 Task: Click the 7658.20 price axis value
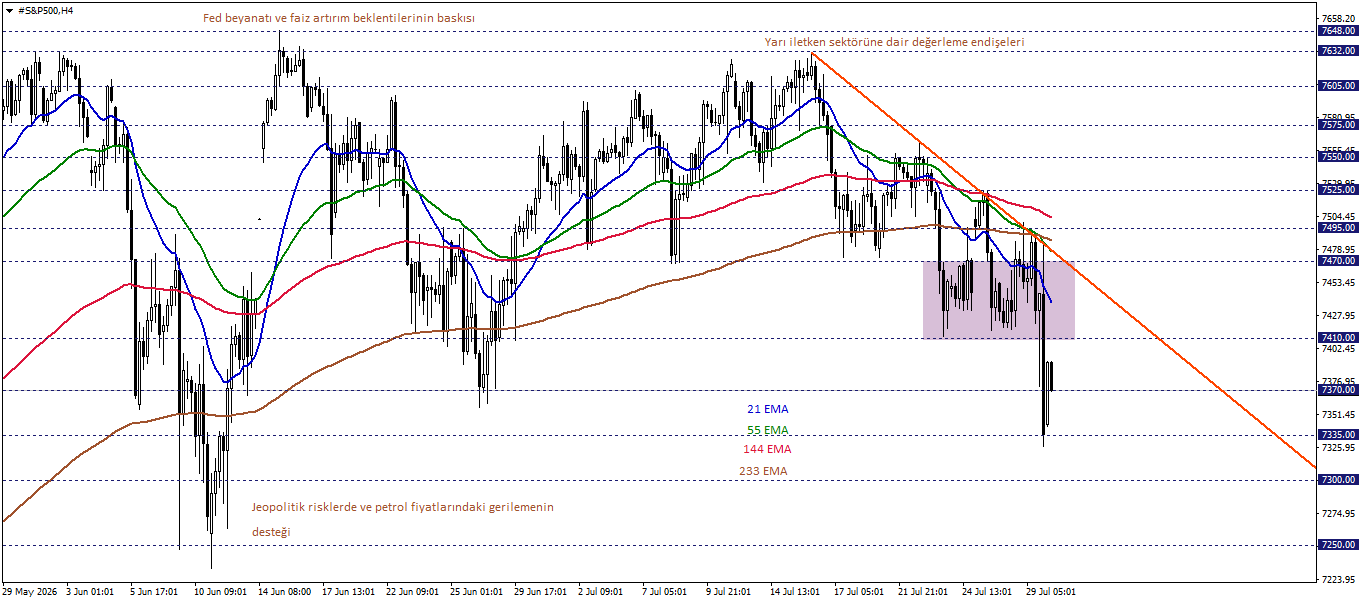point(1338,19)
